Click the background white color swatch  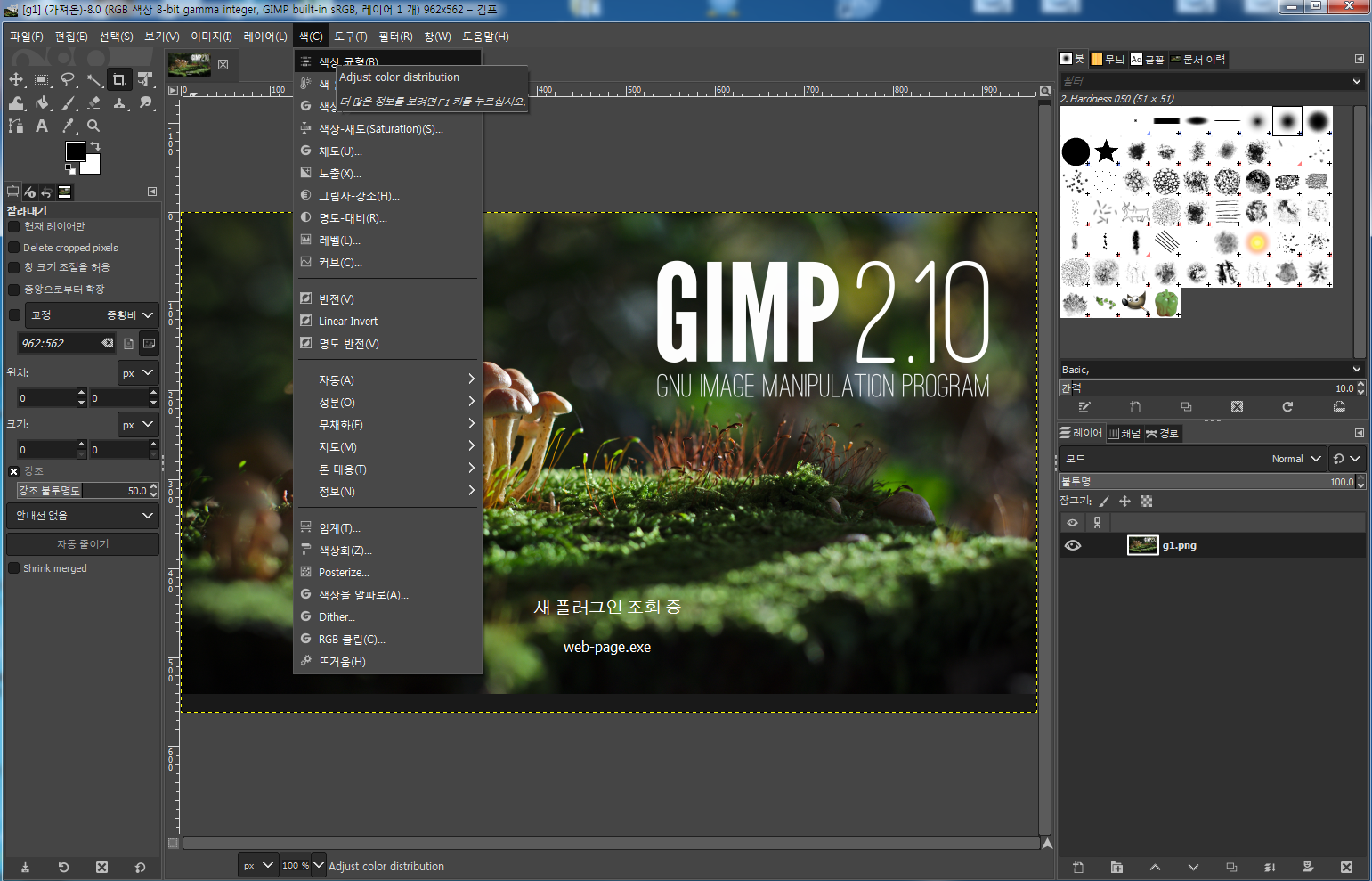92,166
